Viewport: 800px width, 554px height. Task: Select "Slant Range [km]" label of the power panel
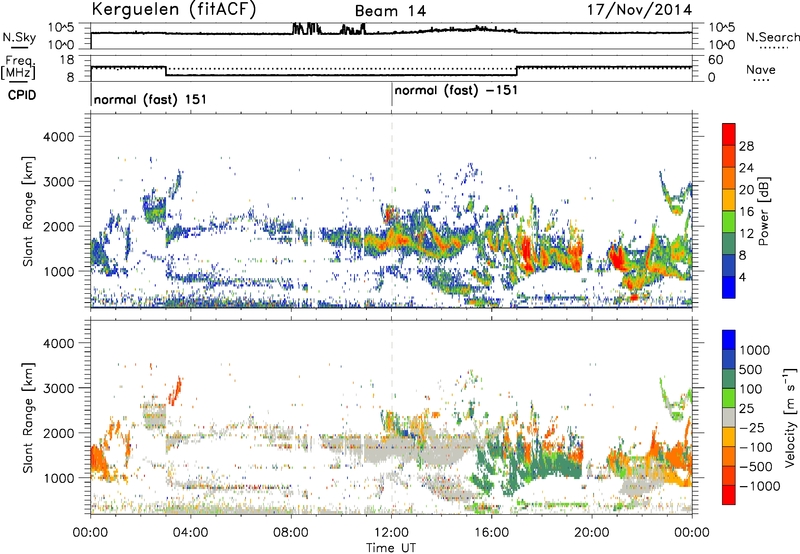tap(28, 212)
